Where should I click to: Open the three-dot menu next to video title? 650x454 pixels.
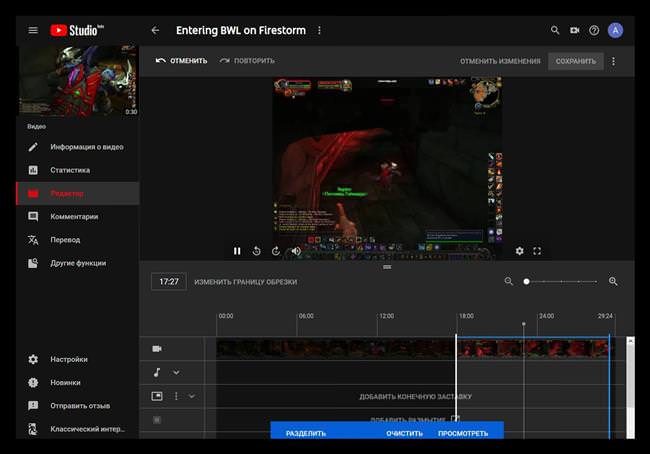coord(319,30)
